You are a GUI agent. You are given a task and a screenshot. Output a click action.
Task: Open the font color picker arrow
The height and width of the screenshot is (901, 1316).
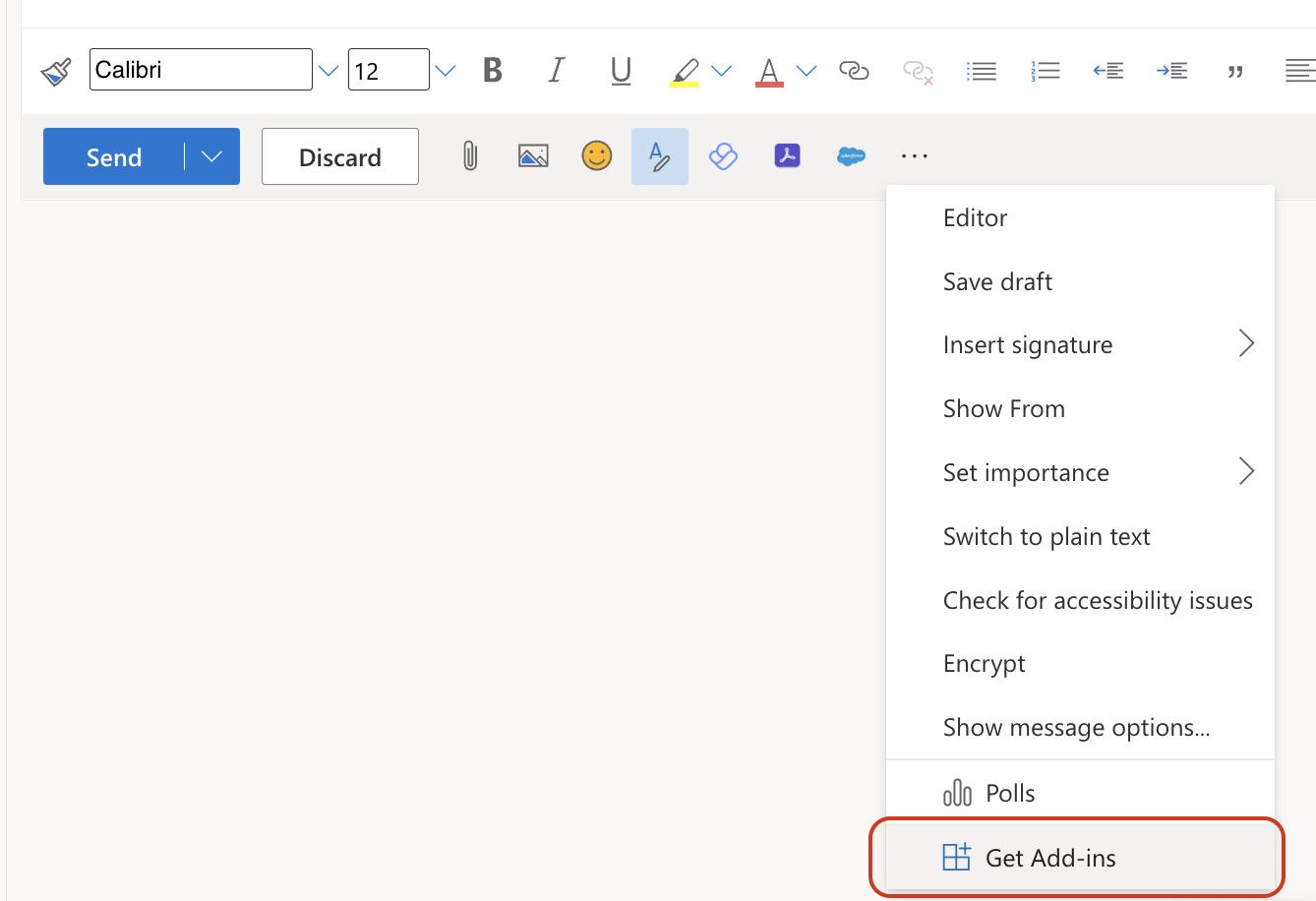[x=807, y=71]
